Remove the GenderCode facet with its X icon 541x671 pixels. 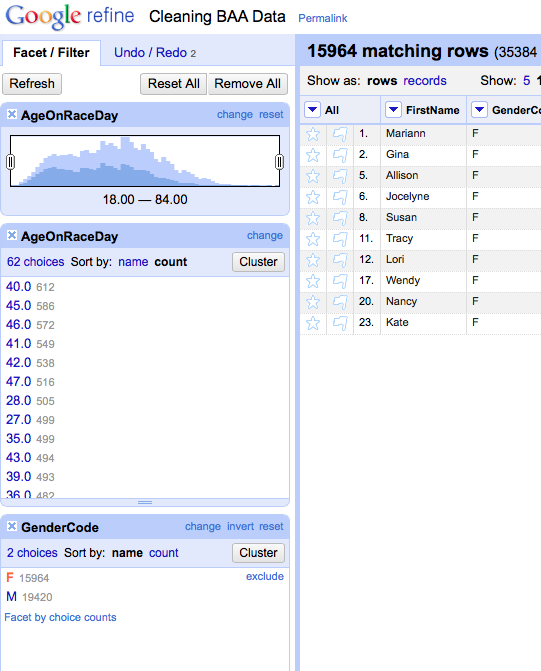click(x=12, y=526)
